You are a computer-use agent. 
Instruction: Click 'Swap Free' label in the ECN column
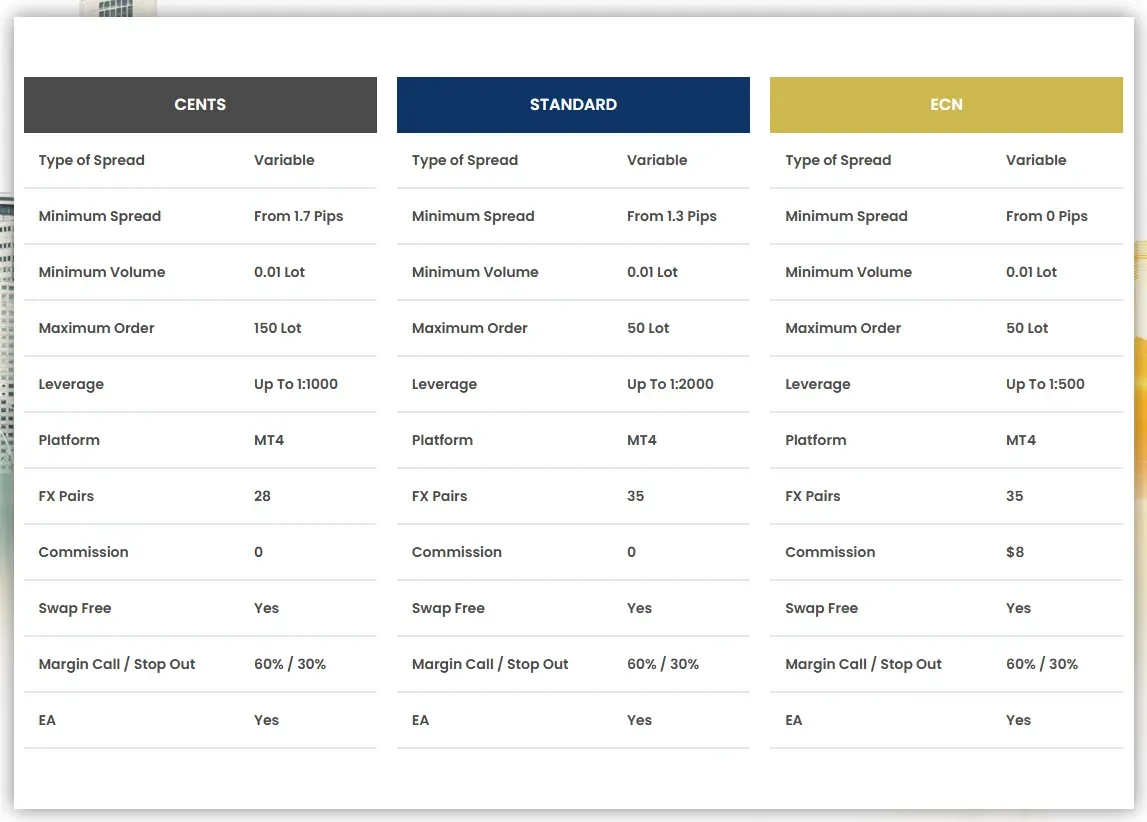tap(821, 608)
